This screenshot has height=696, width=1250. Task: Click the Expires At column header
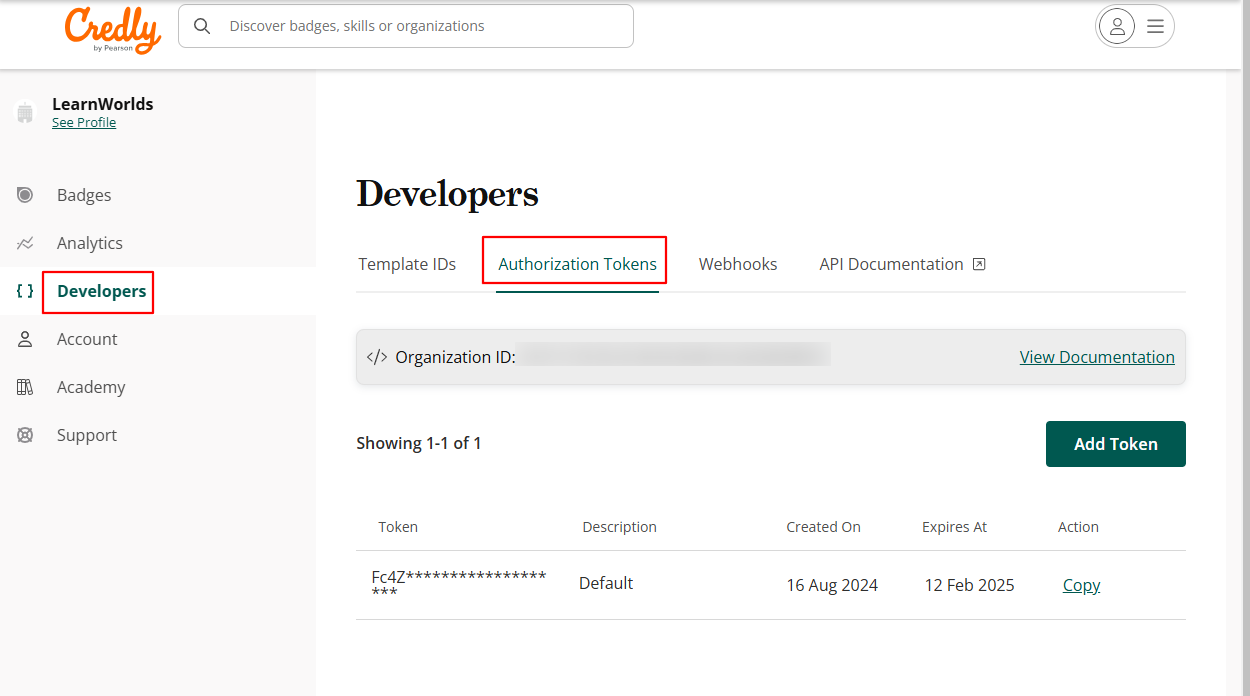955,527
